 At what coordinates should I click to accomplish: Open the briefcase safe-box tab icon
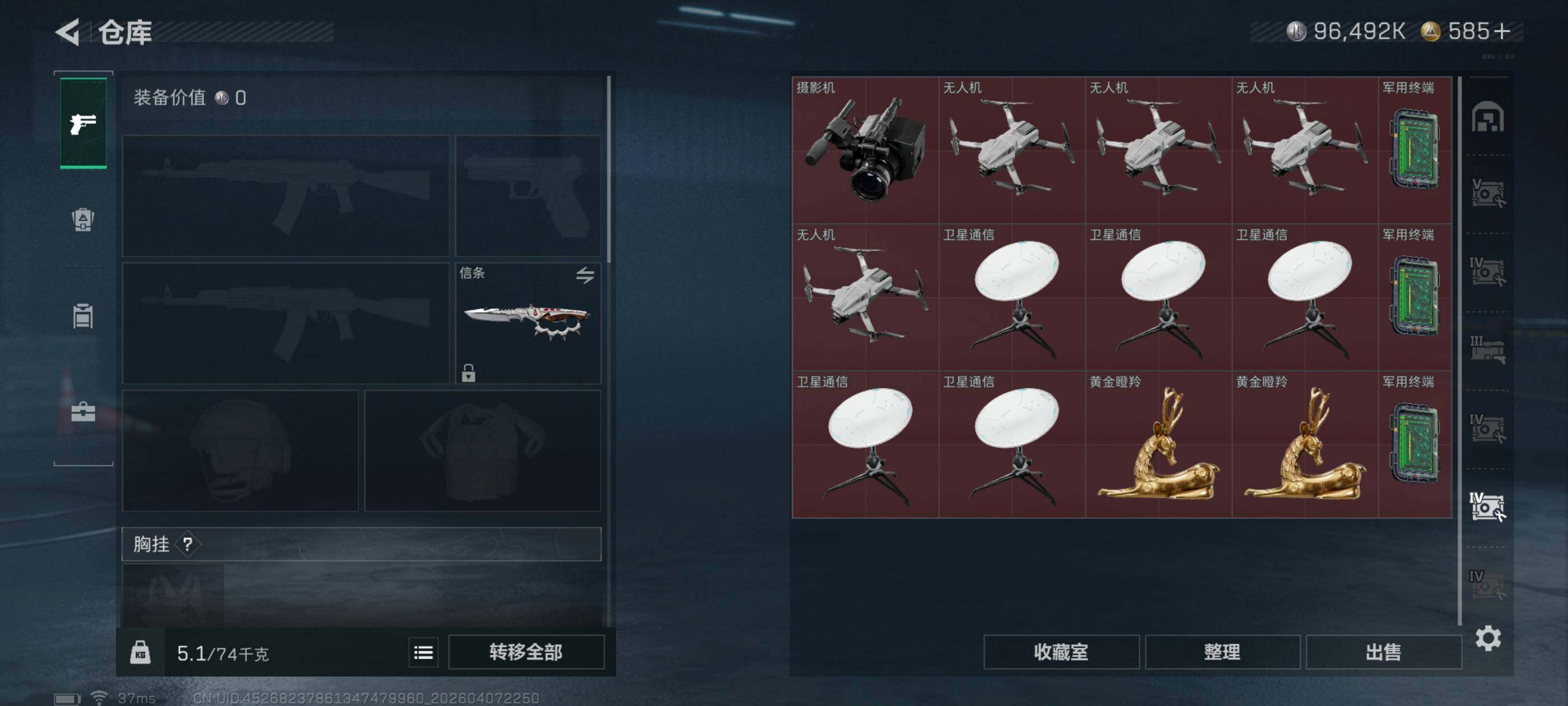[x=83, y=412]
